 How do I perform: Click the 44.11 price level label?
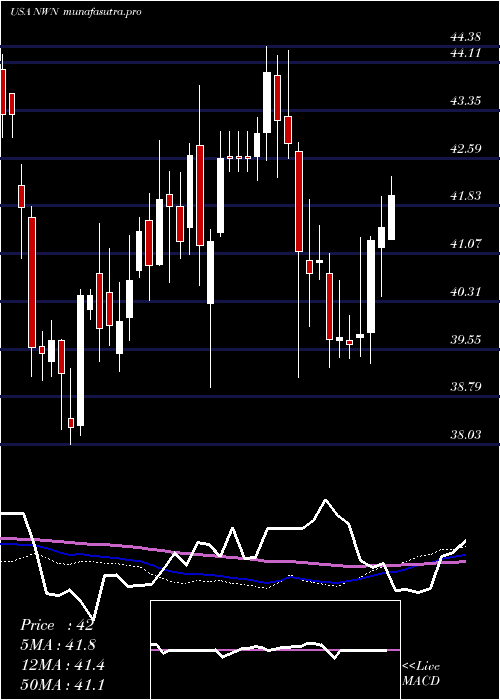[466, 54]
